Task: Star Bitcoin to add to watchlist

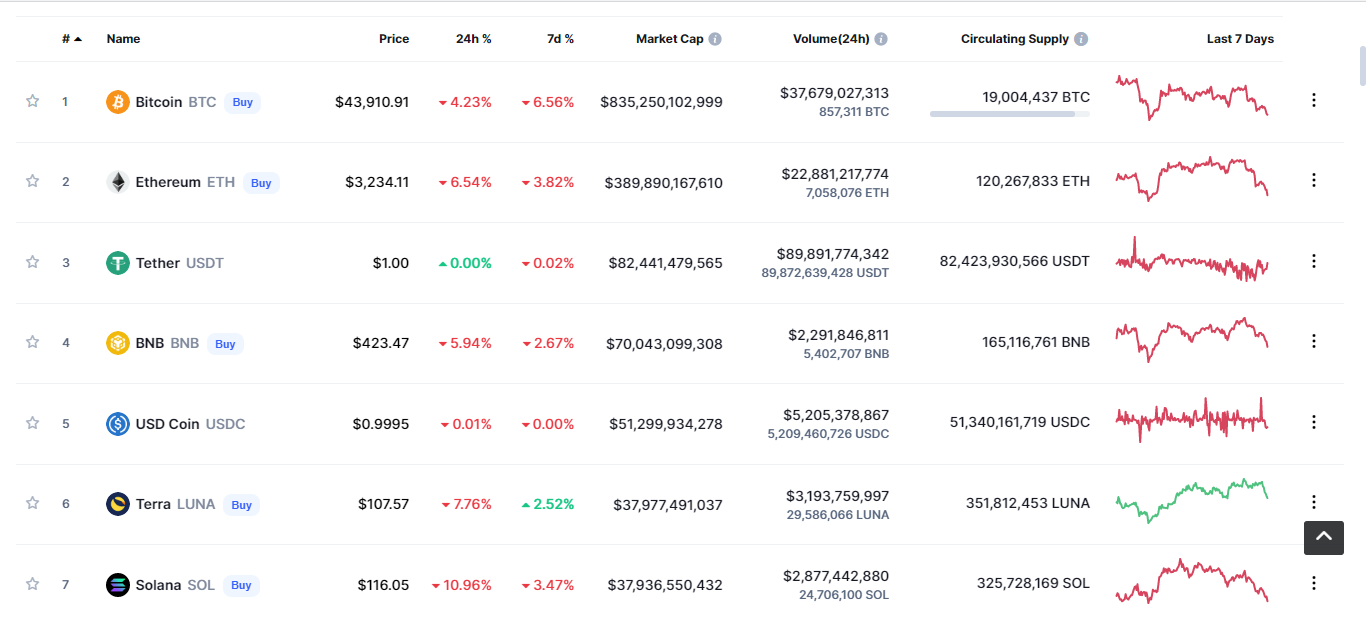Action: click(32, 101)
